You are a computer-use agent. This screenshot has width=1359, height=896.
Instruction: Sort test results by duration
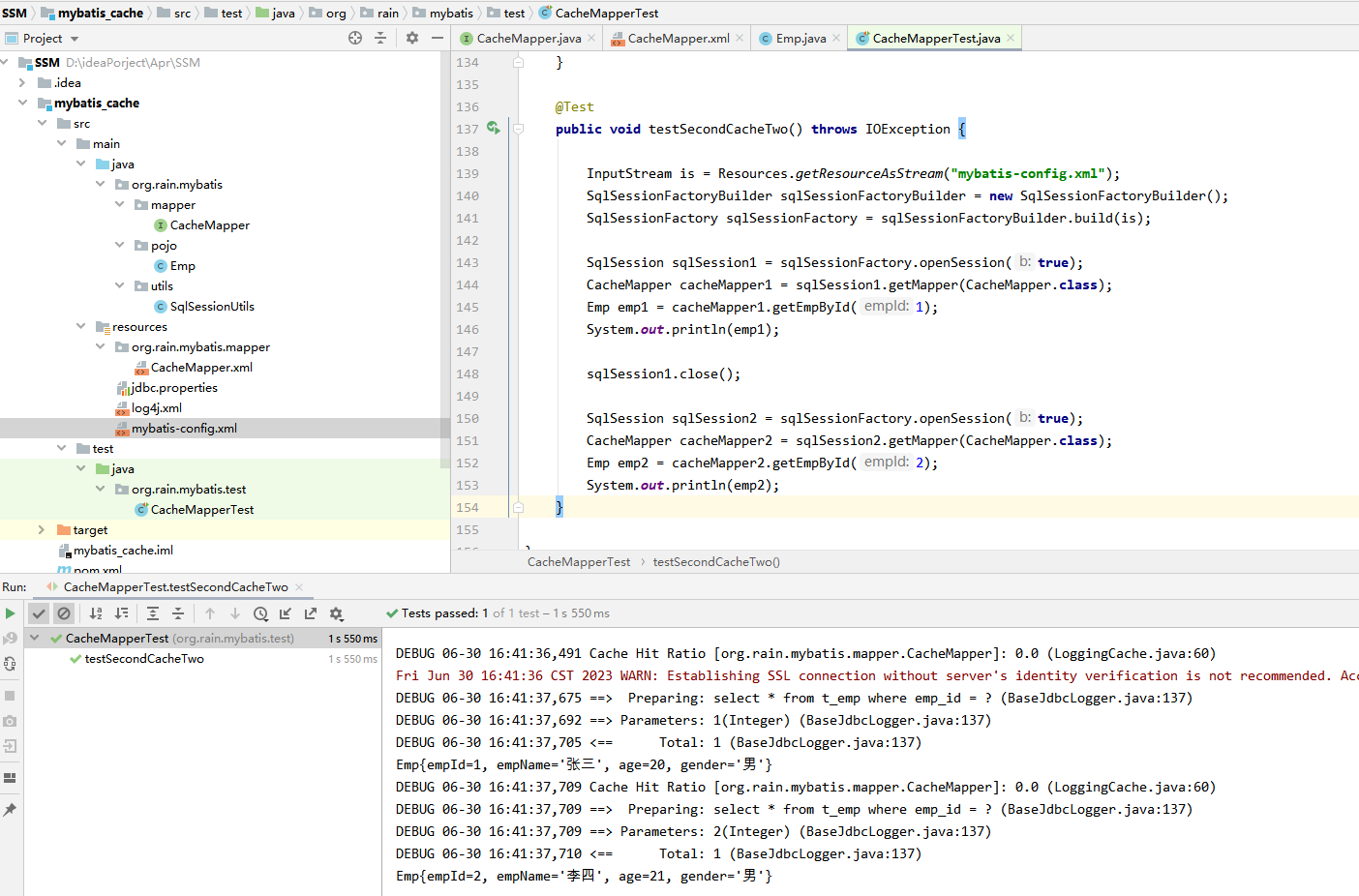click(121, 613)
